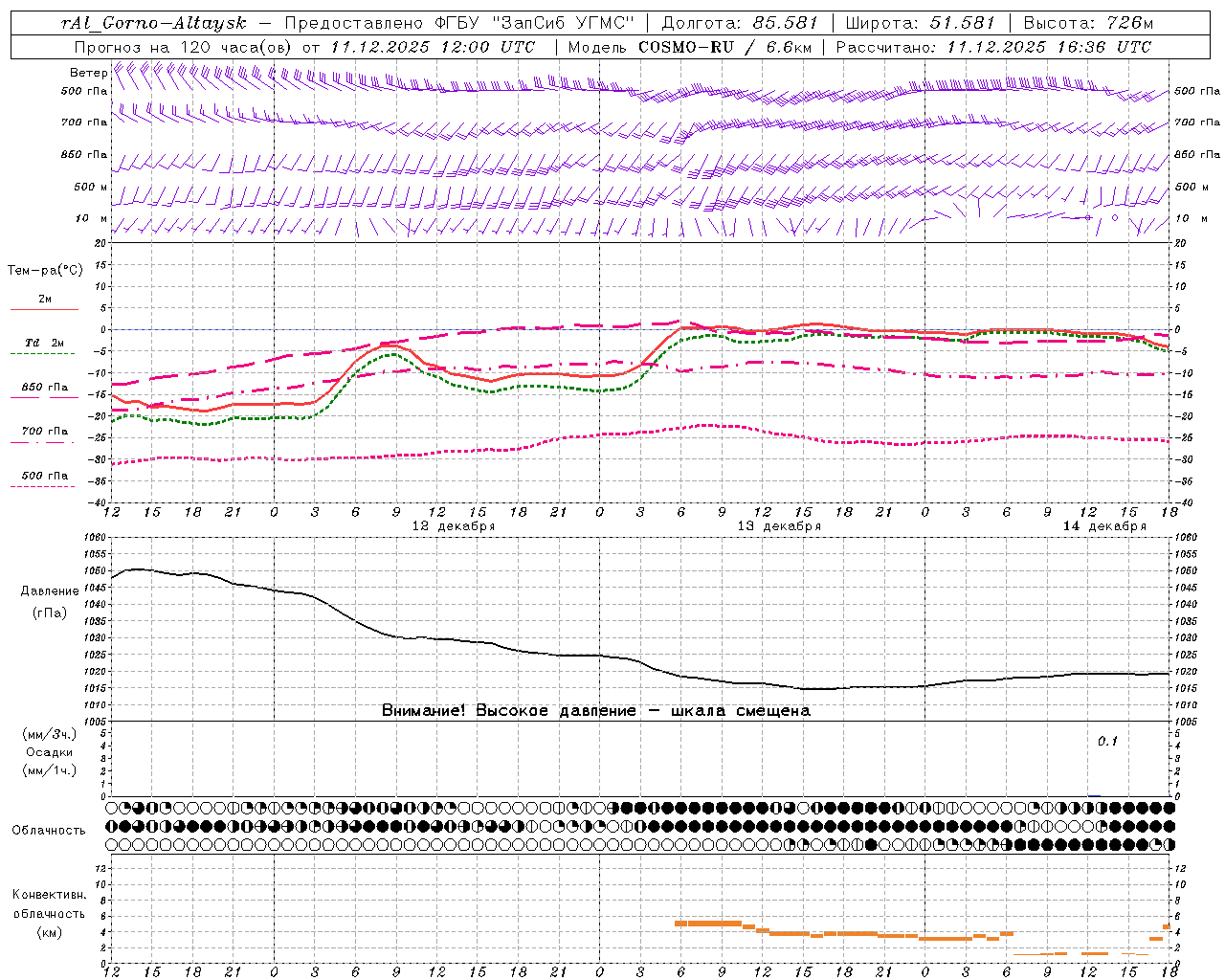The image size is (1225, 980).
Task: Click the (гПа) pressure unit label
Action: pyautogui.click(x=50, y=612)
